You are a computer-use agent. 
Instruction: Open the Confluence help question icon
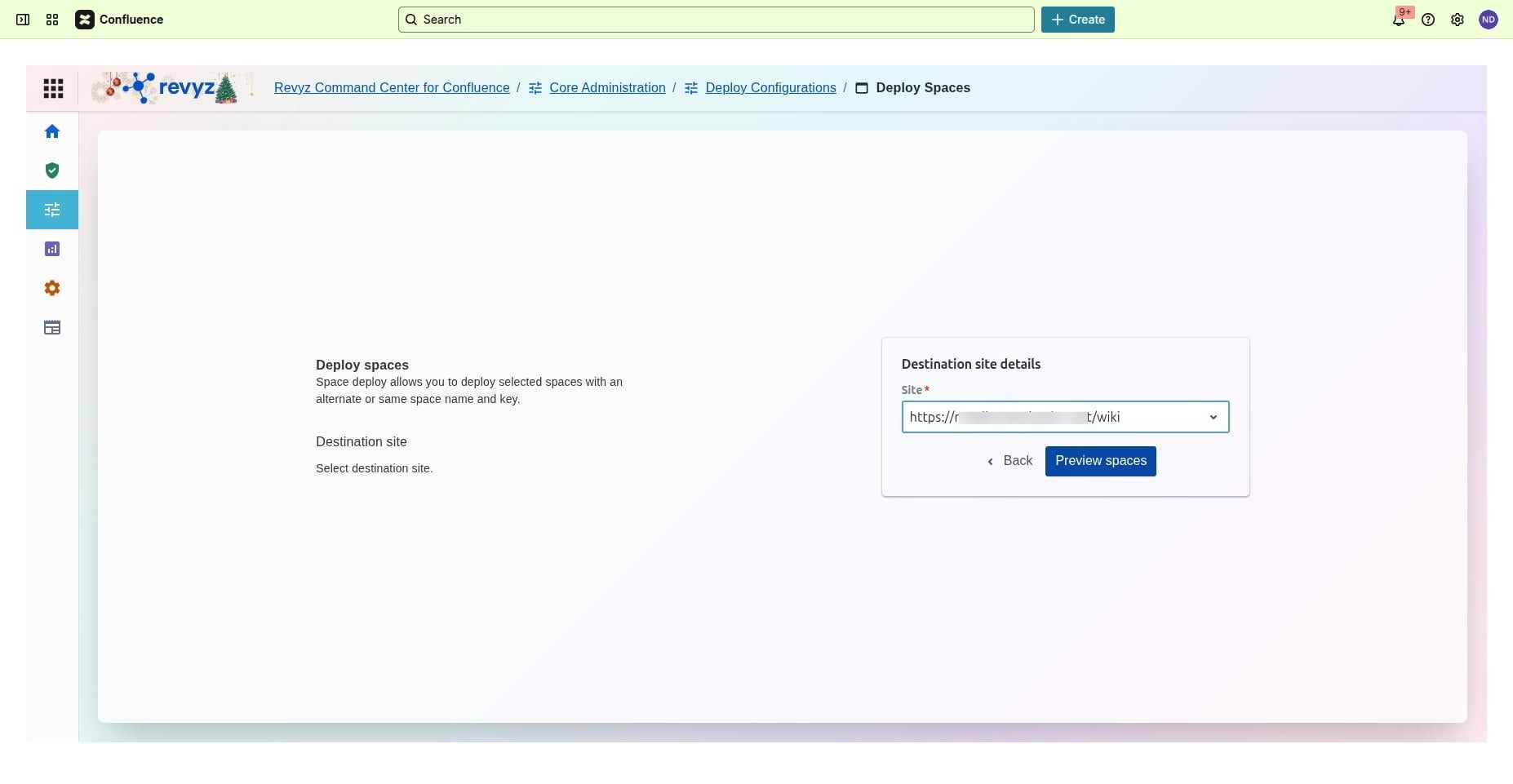click(x=1428, y=20)
